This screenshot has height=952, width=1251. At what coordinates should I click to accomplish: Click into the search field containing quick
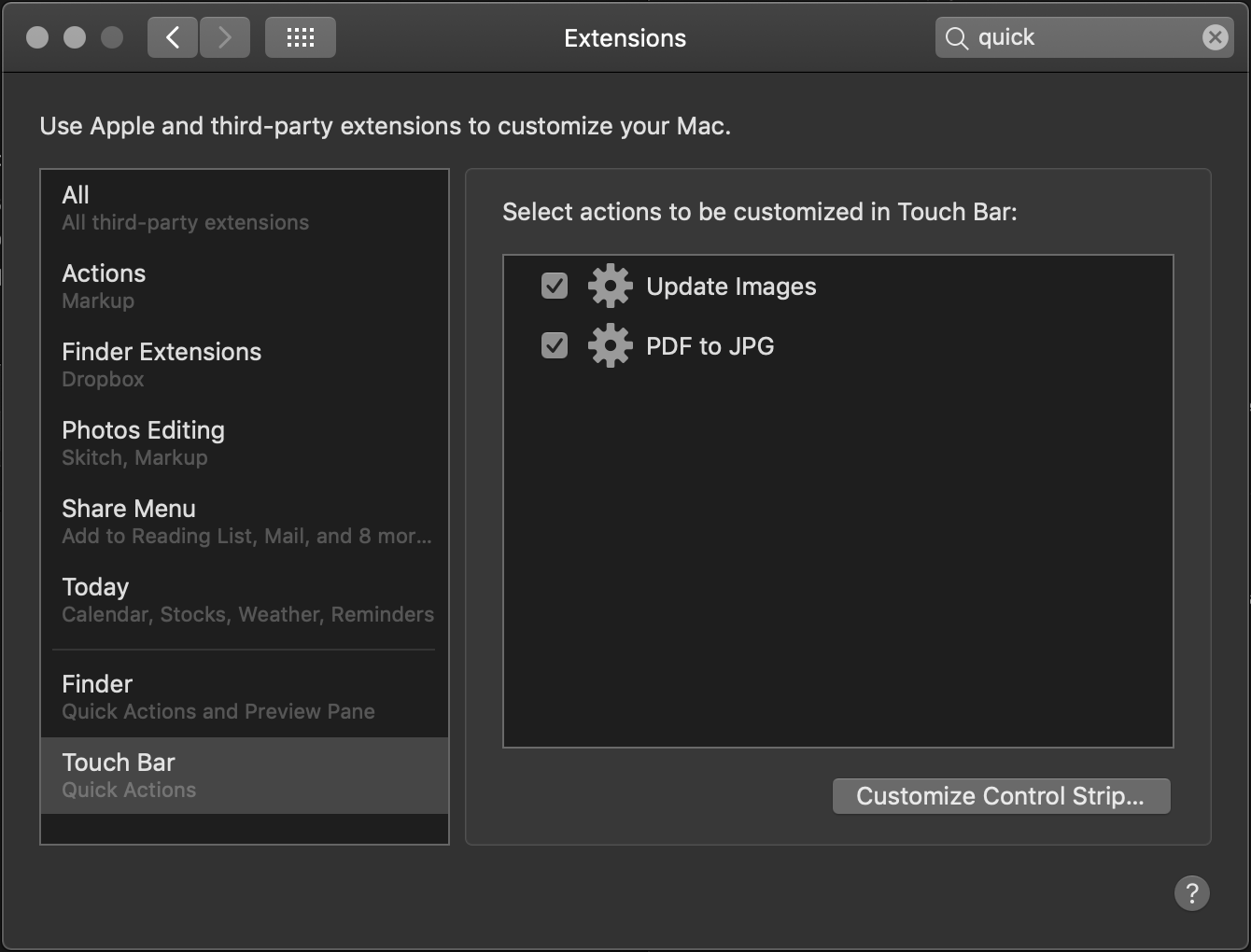1085,37
